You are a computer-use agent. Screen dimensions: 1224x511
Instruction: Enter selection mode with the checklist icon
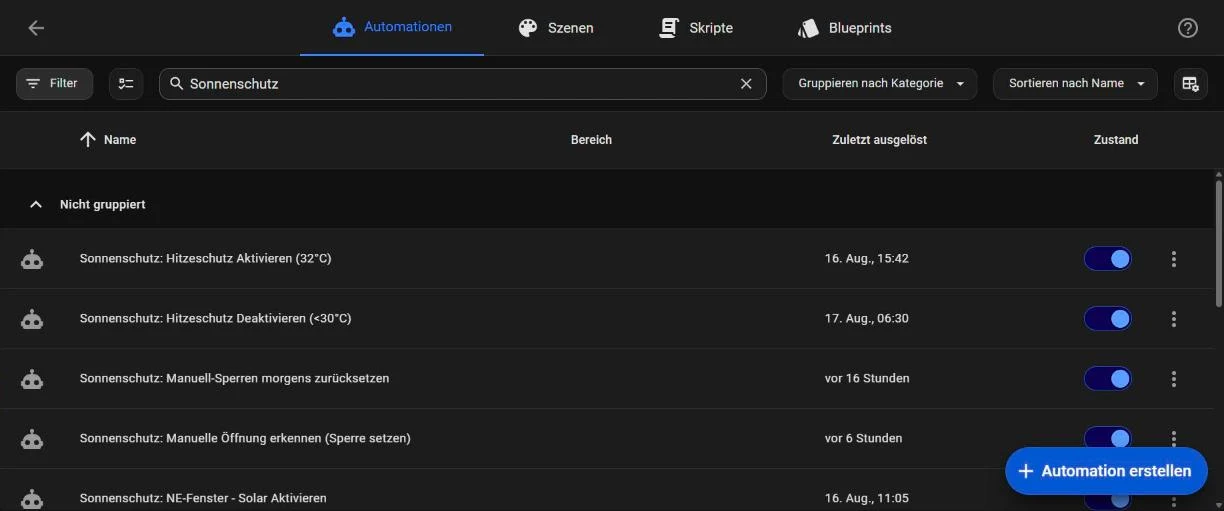point(126,84)
